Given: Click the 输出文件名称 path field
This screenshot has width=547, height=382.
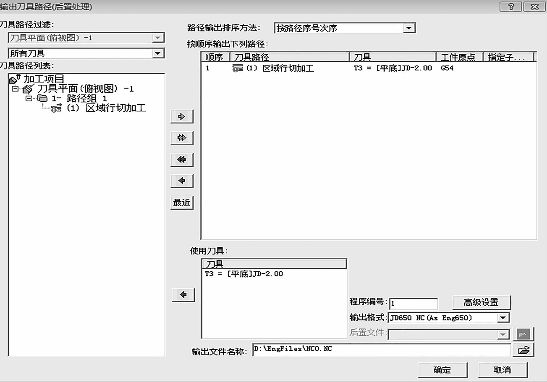Looking at the screenshot, I should pos(381,349).
